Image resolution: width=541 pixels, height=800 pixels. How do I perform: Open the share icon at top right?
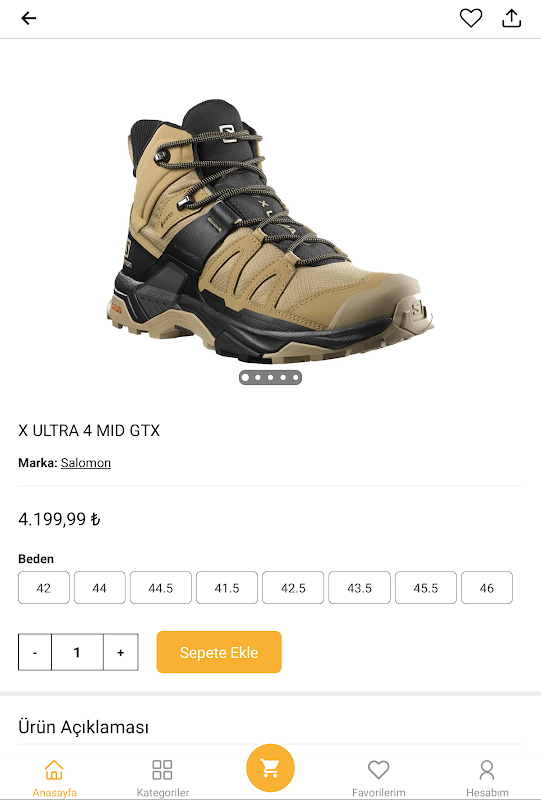(511, 18)
